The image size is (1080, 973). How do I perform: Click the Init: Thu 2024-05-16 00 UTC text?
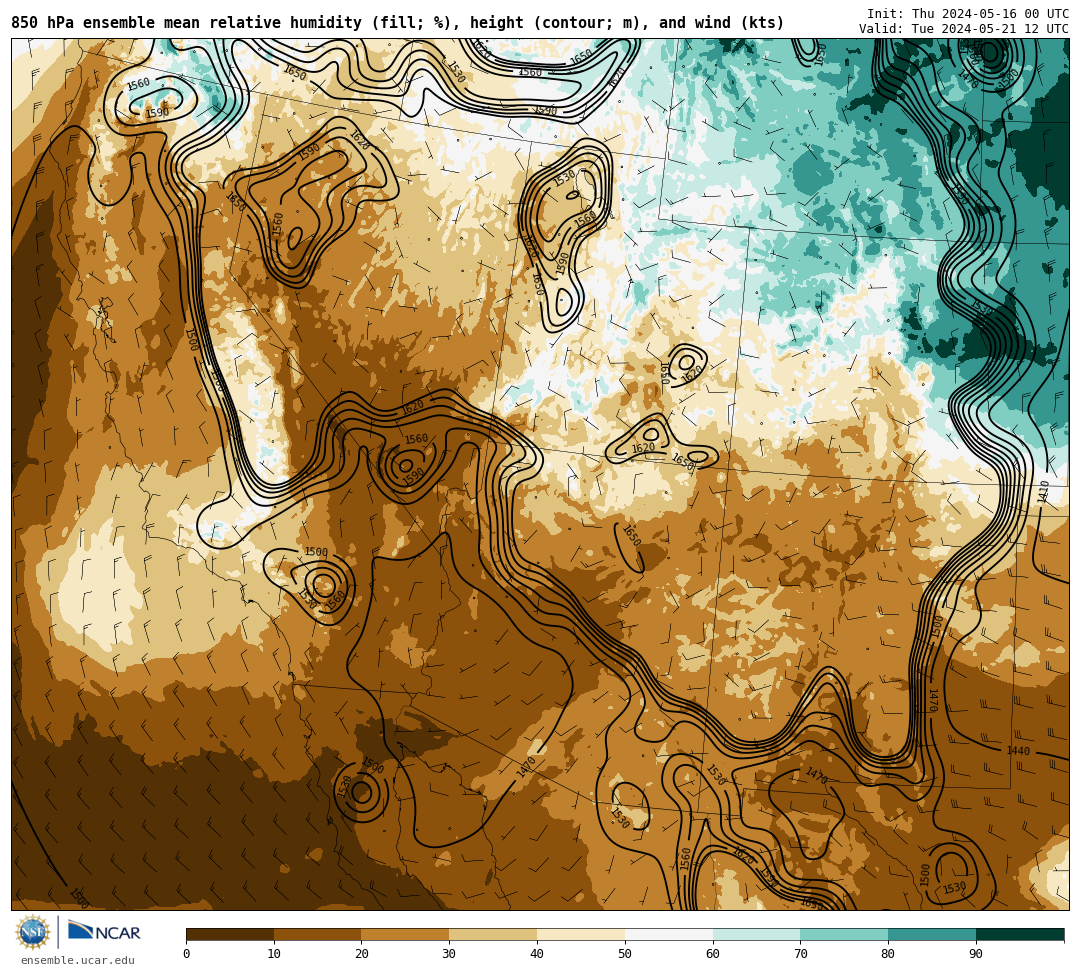[x=968, y=14]
